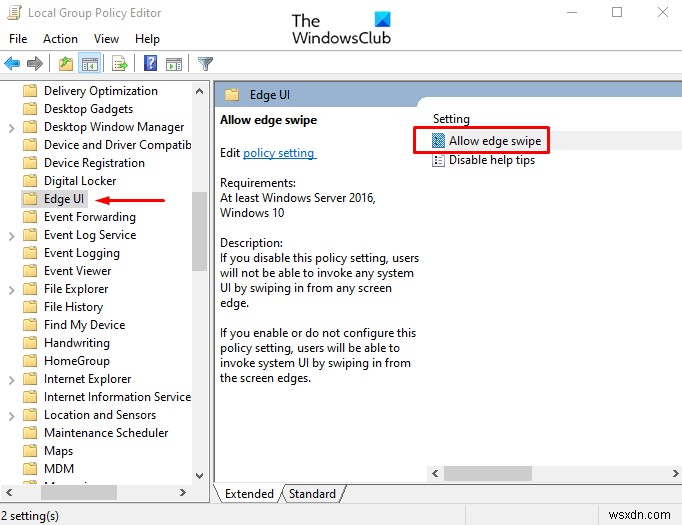Screen dimensions: 682x525
Task: Click the Filter funnel toolbar icon
Action: pos(205,64)
